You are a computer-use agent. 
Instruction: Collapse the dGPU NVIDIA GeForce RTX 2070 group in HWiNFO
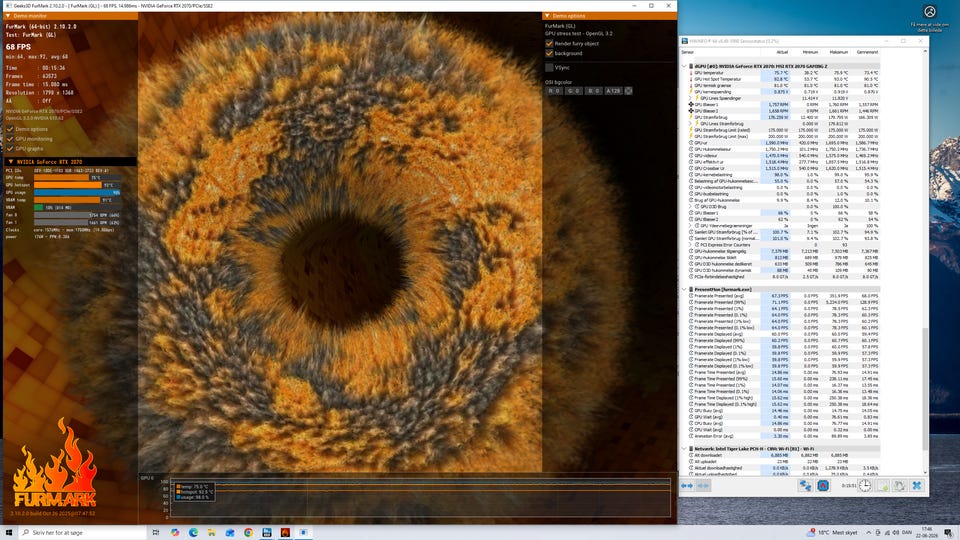click(684, 66)
